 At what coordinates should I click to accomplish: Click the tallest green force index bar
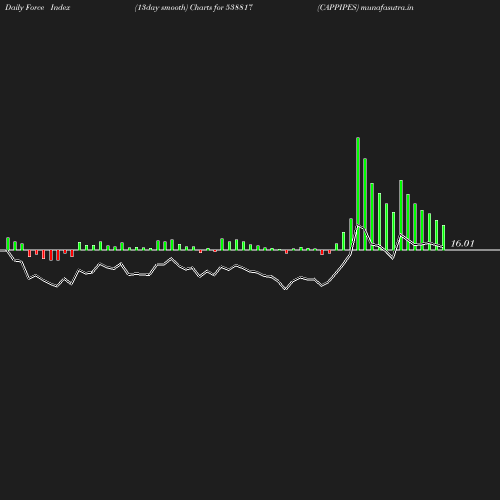tap(358, 194)
